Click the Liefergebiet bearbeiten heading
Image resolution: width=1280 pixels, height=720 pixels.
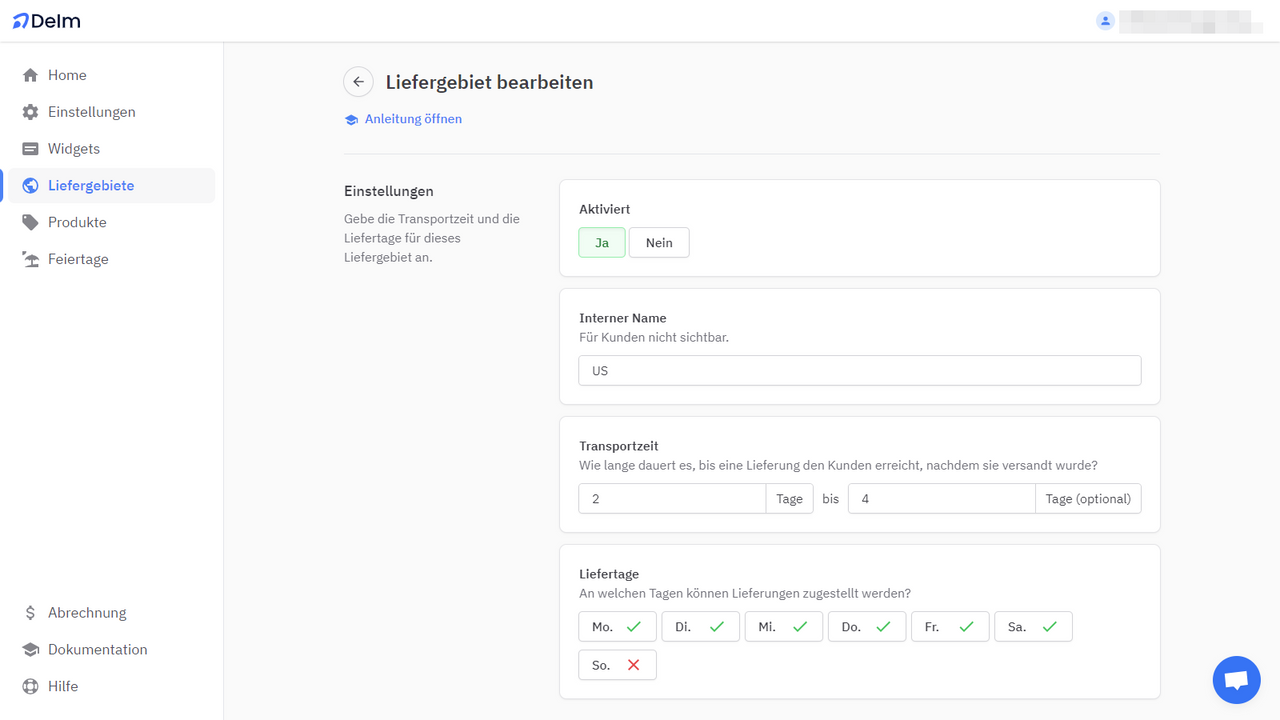pos(489,82)
